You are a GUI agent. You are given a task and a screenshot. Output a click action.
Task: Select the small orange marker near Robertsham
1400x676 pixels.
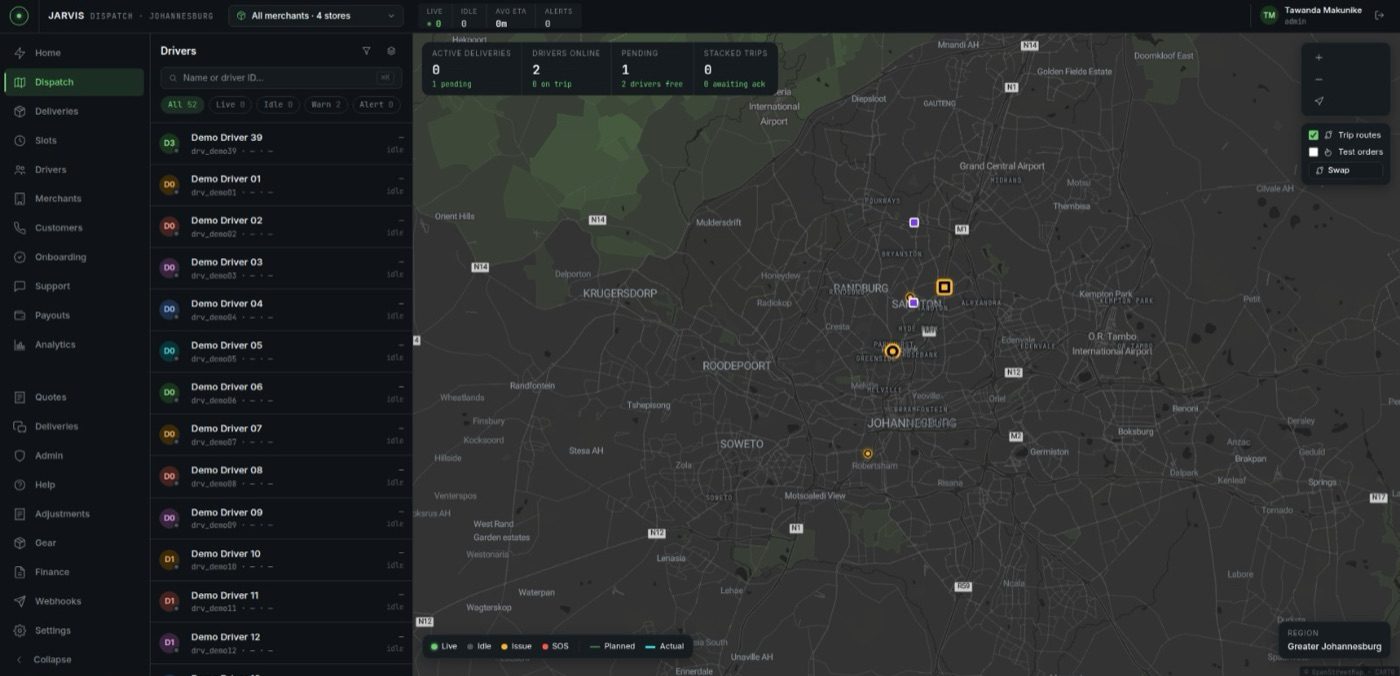click(868, 454)
